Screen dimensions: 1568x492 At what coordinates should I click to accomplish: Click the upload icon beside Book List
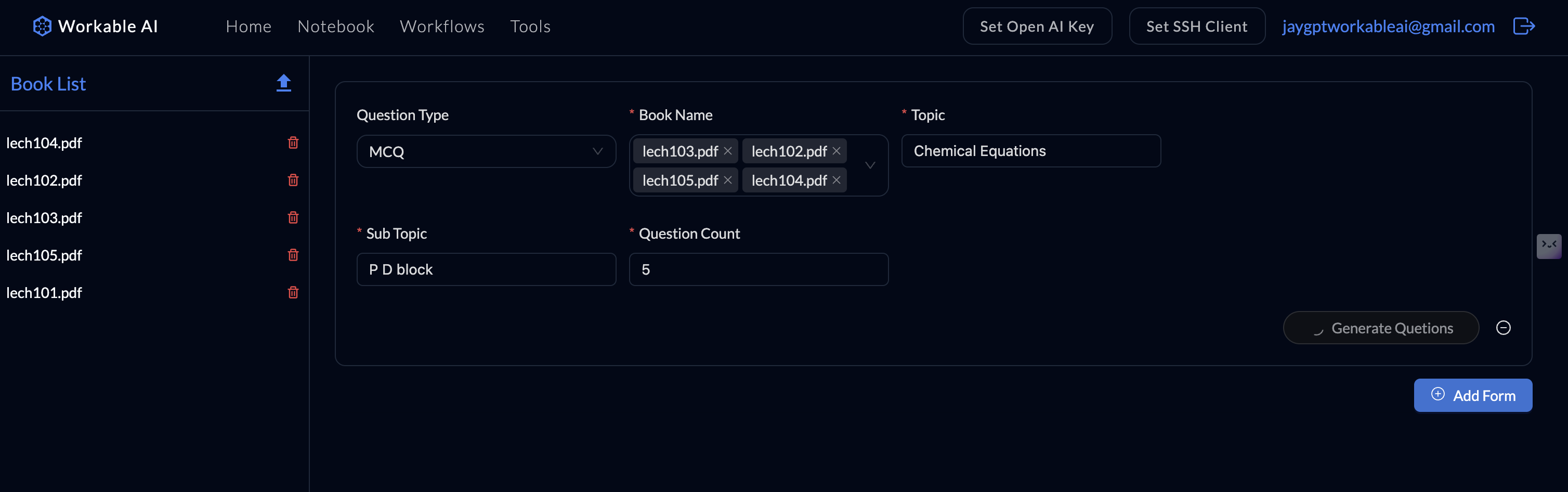284,83
